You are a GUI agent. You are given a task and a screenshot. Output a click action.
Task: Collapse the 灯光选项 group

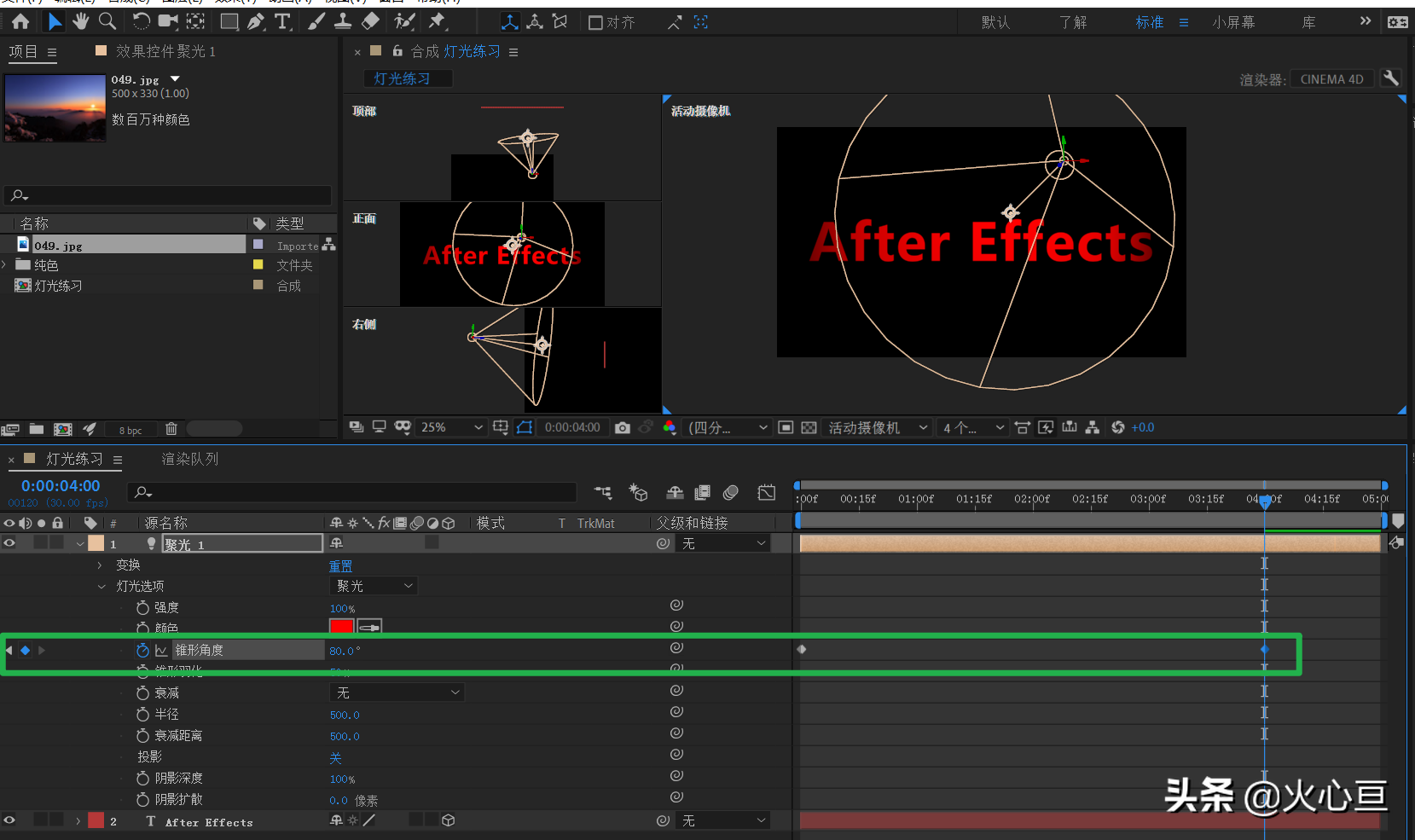pos(101,586)
